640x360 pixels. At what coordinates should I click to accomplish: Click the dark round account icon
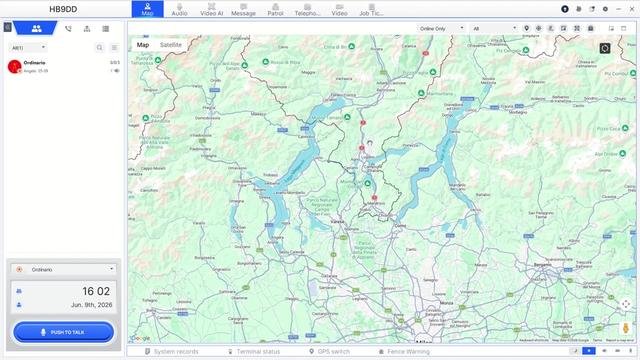tap(565, 9)
